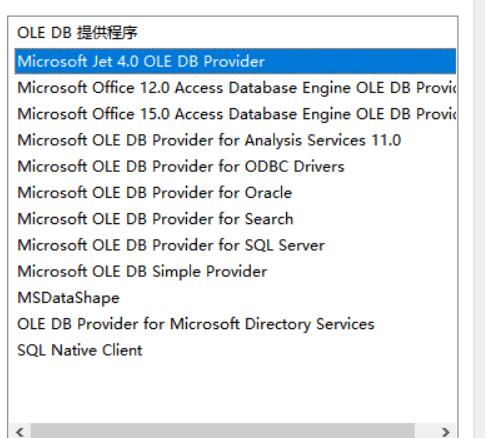Screen dimensions: 485x438
Task: Click the right scroll arrow
Action: click(x=445, y=432)
